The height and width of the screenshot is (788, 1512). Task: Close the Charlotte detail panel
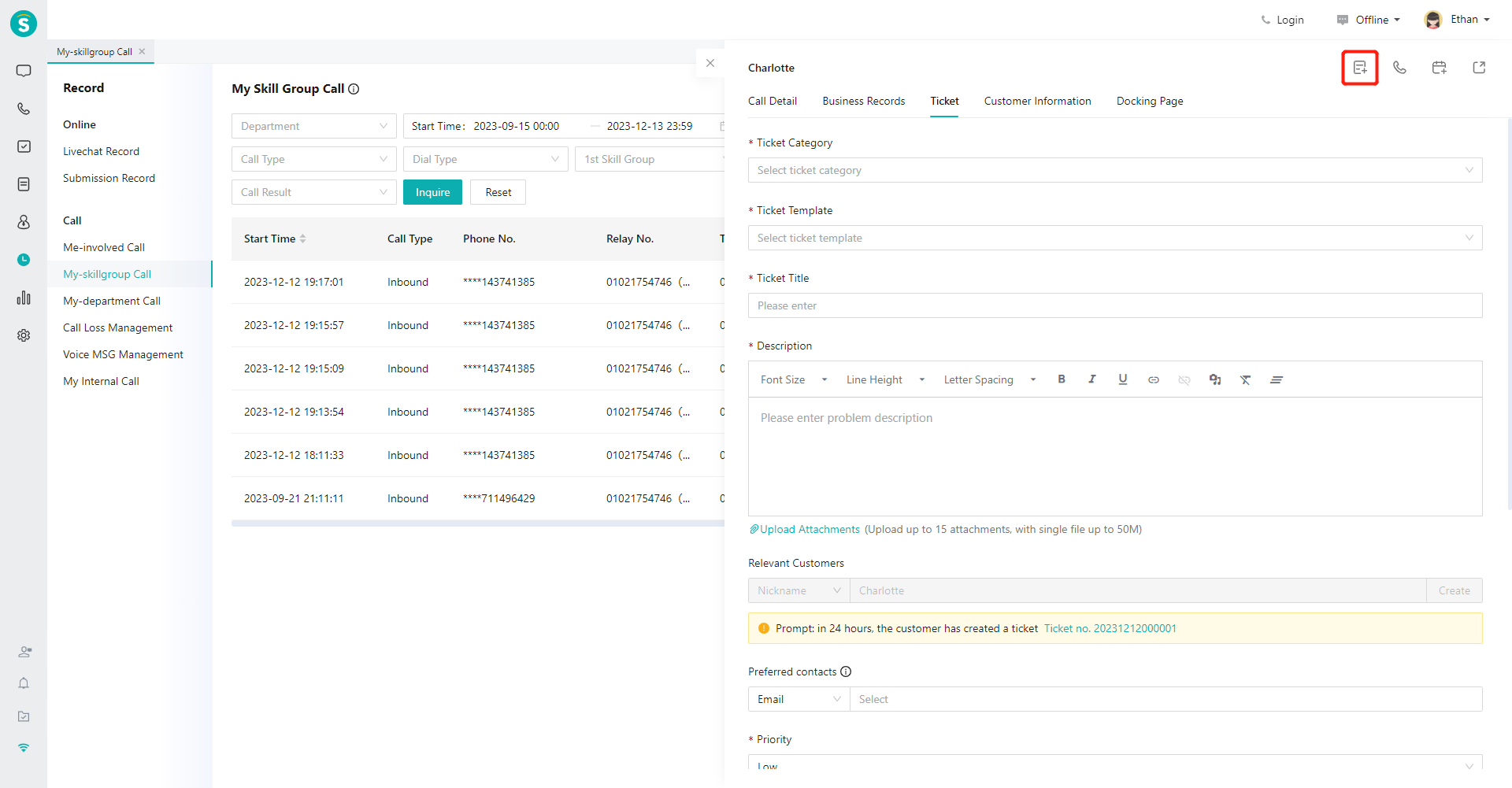[x=710, y=63]
